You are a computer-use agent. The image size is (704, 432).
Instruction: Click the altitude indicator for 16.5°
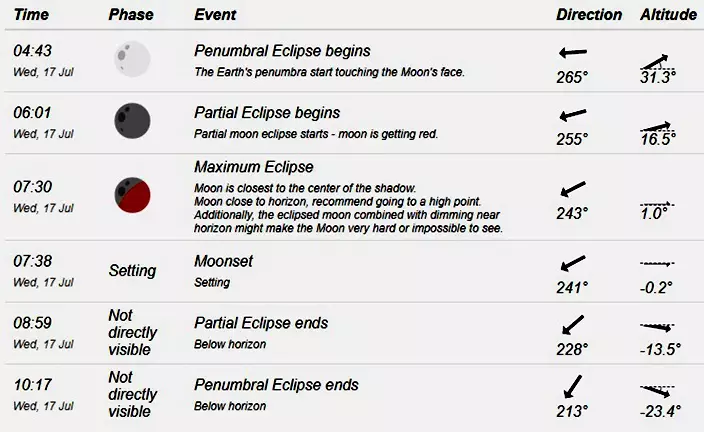657,125
